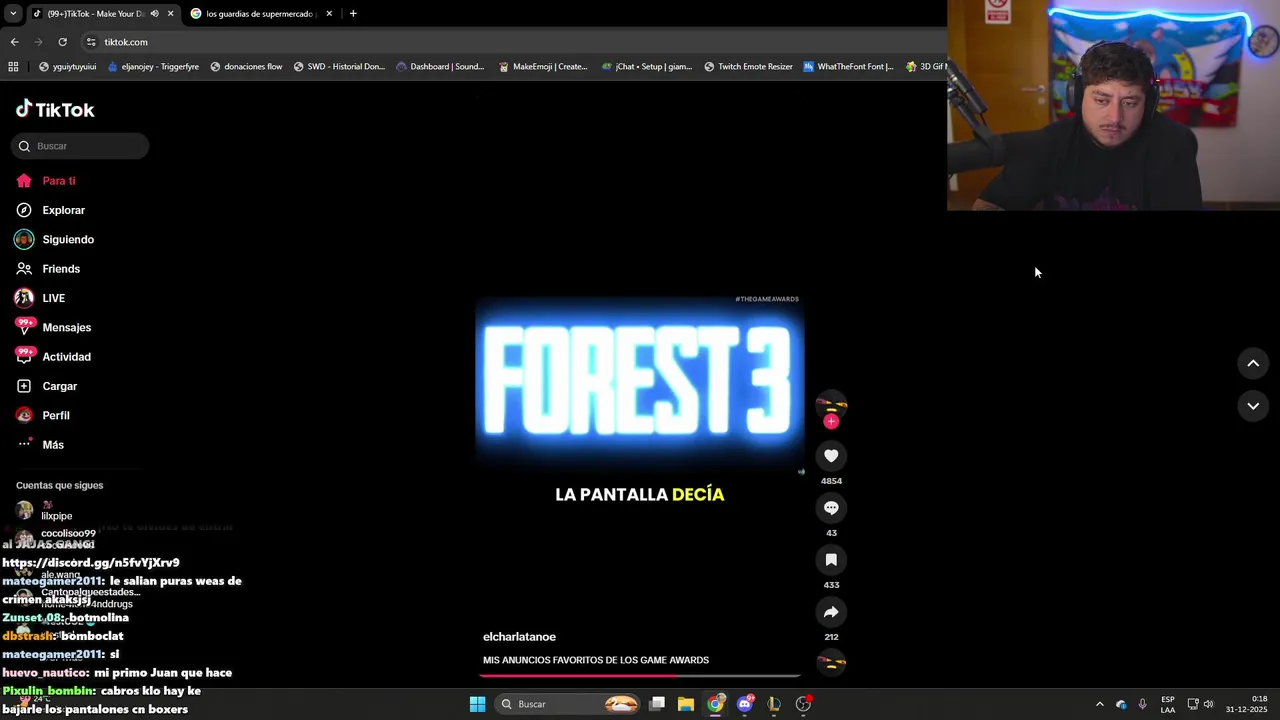
Task: Share the video with the arrow icon
Action: pyautogui.click(x=831, y=612)
